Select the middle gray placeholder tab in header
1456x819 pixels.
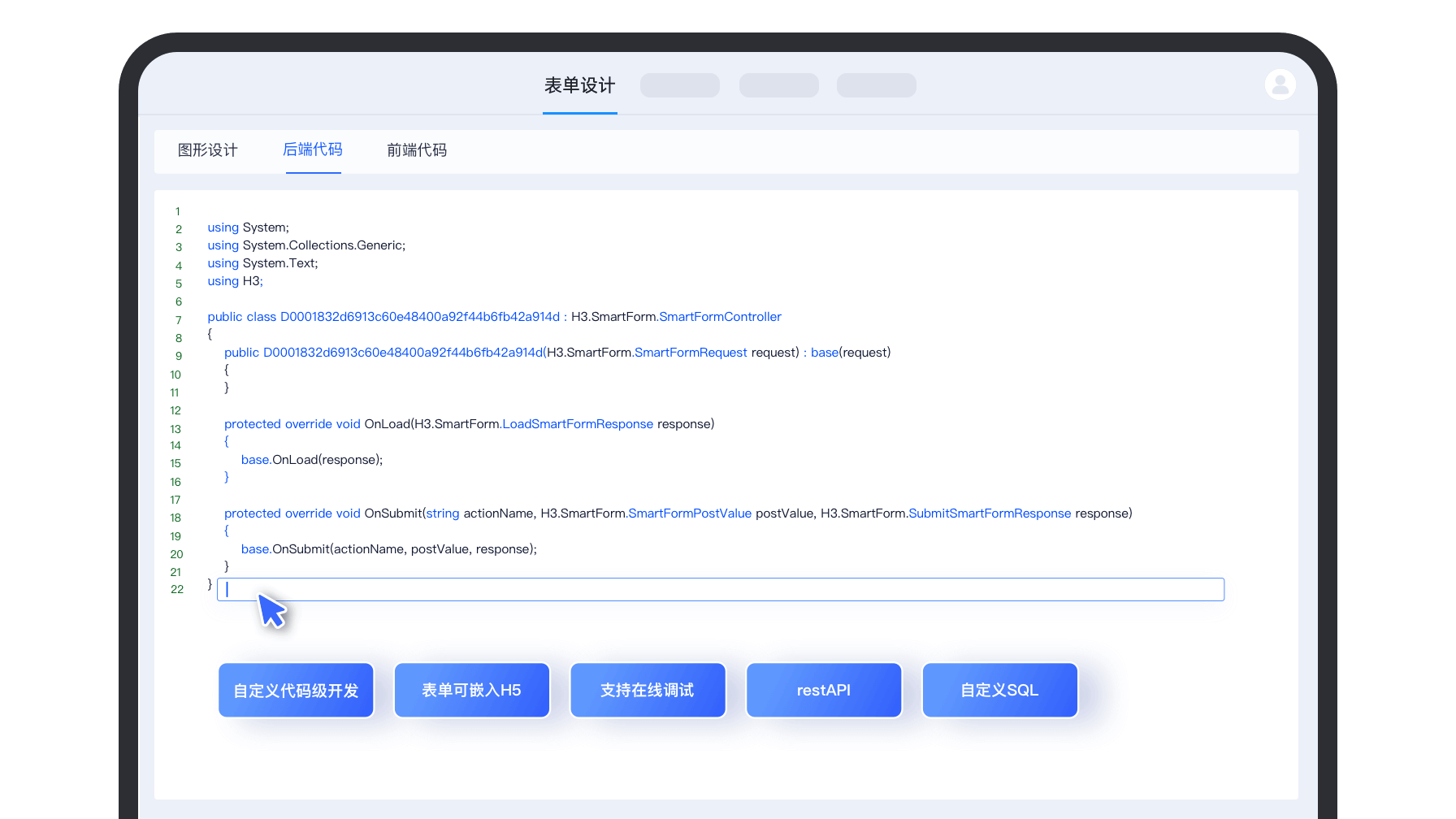778,85
